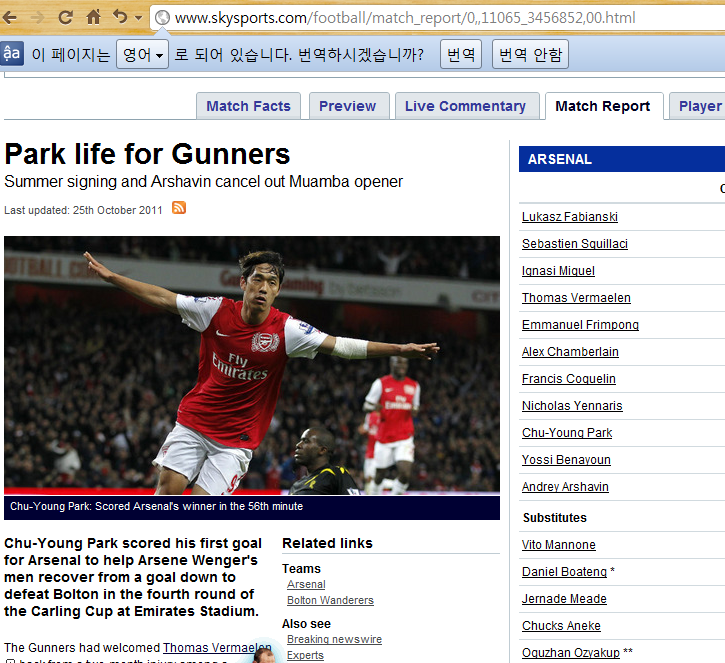Screen dimensions: 725x663
Task: Click the translate bar language icon
Action: 12,54
